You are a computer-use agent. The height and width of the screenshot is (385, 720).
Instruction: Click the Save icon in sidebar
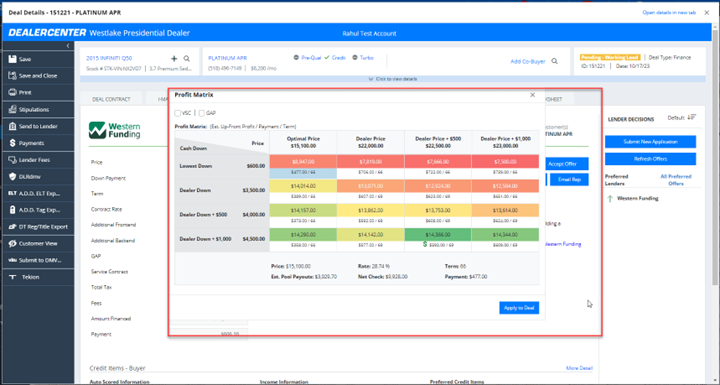(12, 59)
